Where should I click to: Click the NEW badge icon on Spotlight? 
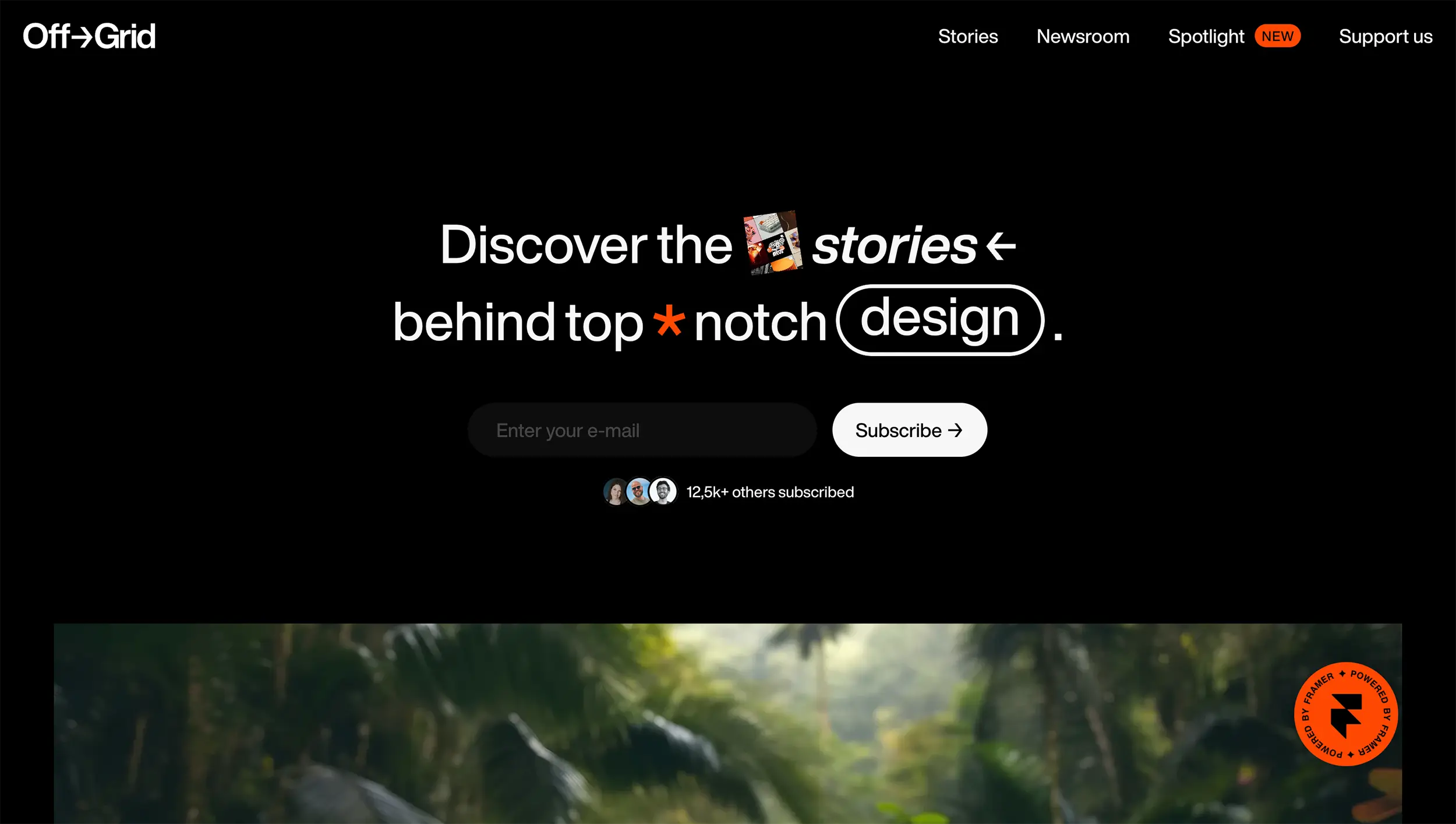(x=1278, y=36)
